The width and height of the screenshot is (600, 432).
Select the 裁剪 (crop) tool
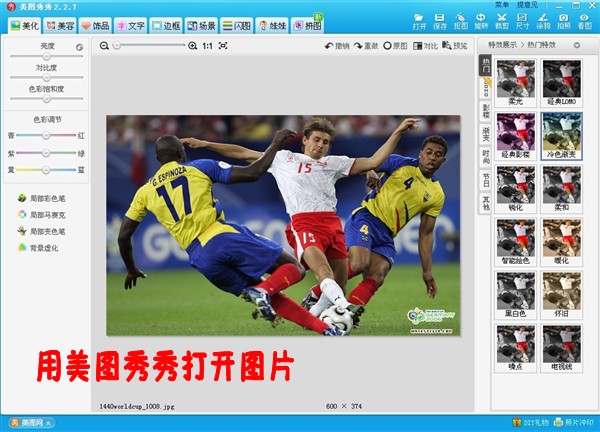[501, 21]
